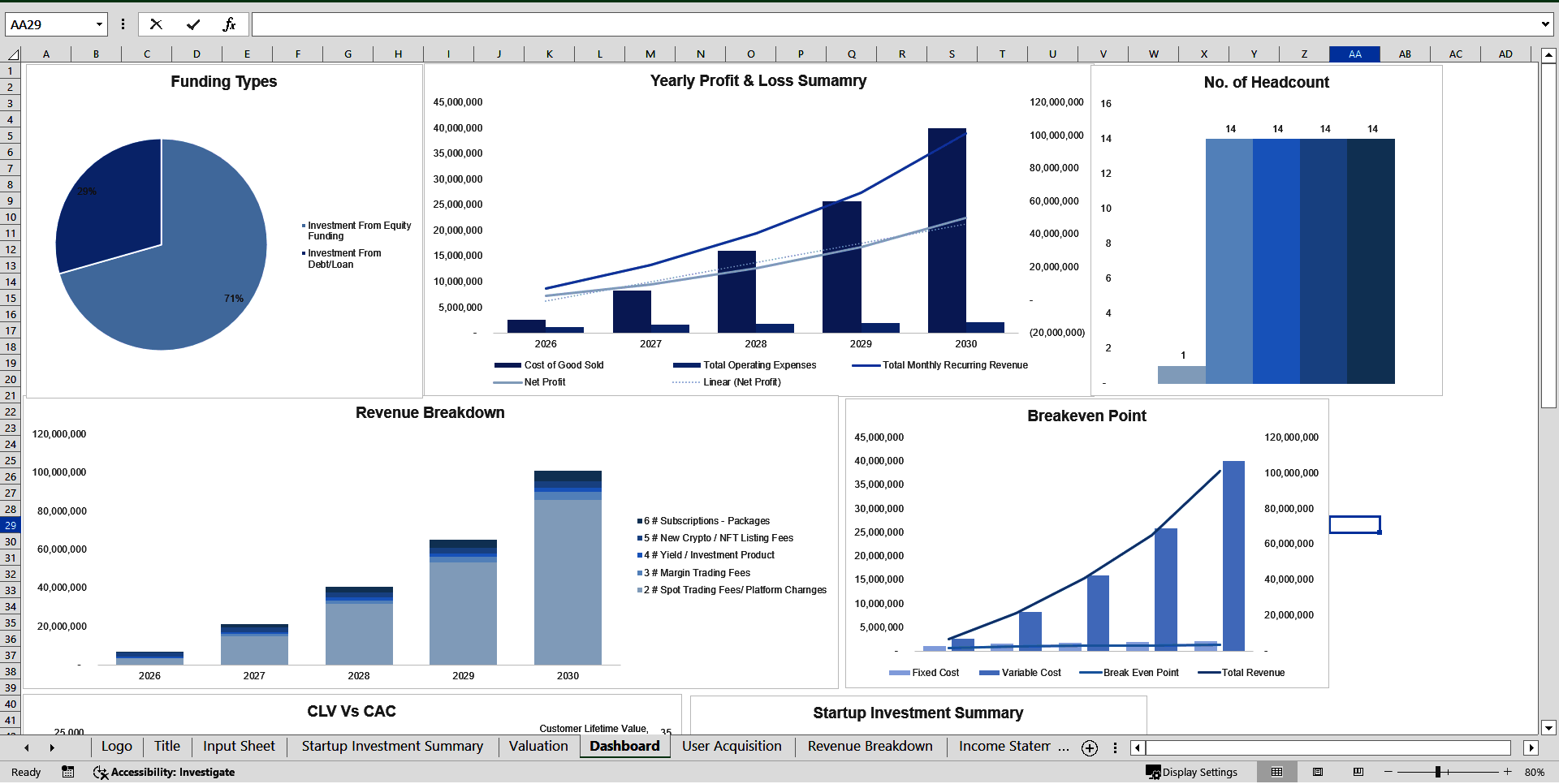The width and height of the screenshot is (1559, 784).
Task: Select Revenue Breakdown chart title
Action: coord(430,412)
